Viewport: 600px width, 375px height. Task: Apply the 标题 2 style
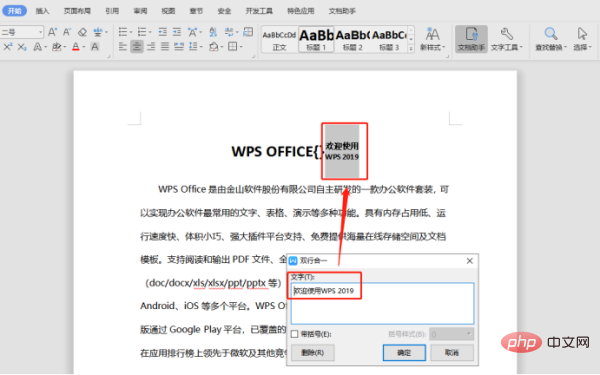coord(352,39)
